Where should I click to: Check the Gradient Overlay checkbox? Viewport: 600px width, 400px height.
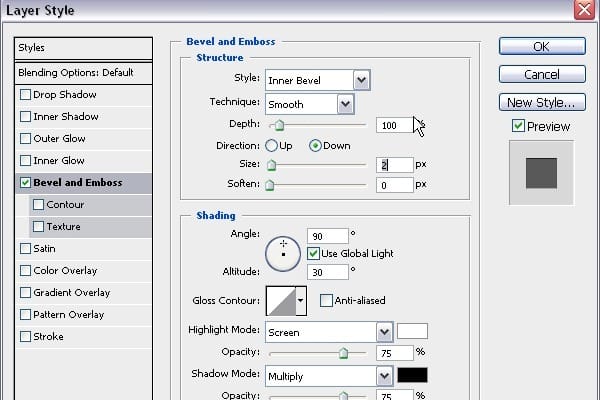(x=25, y=292)
